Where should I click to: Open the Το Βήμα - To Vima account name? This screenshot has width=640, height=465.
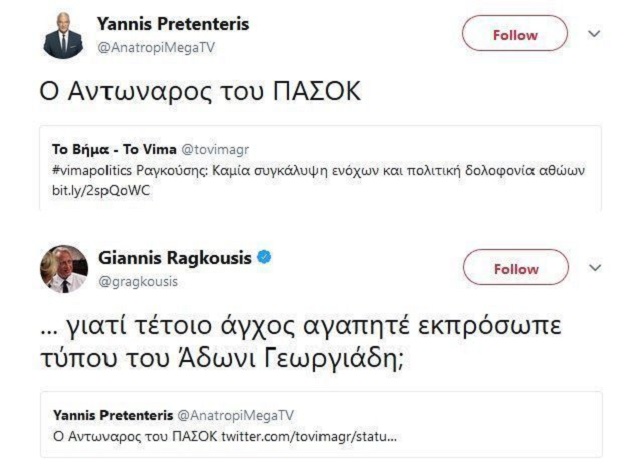(x=114, y=150)
